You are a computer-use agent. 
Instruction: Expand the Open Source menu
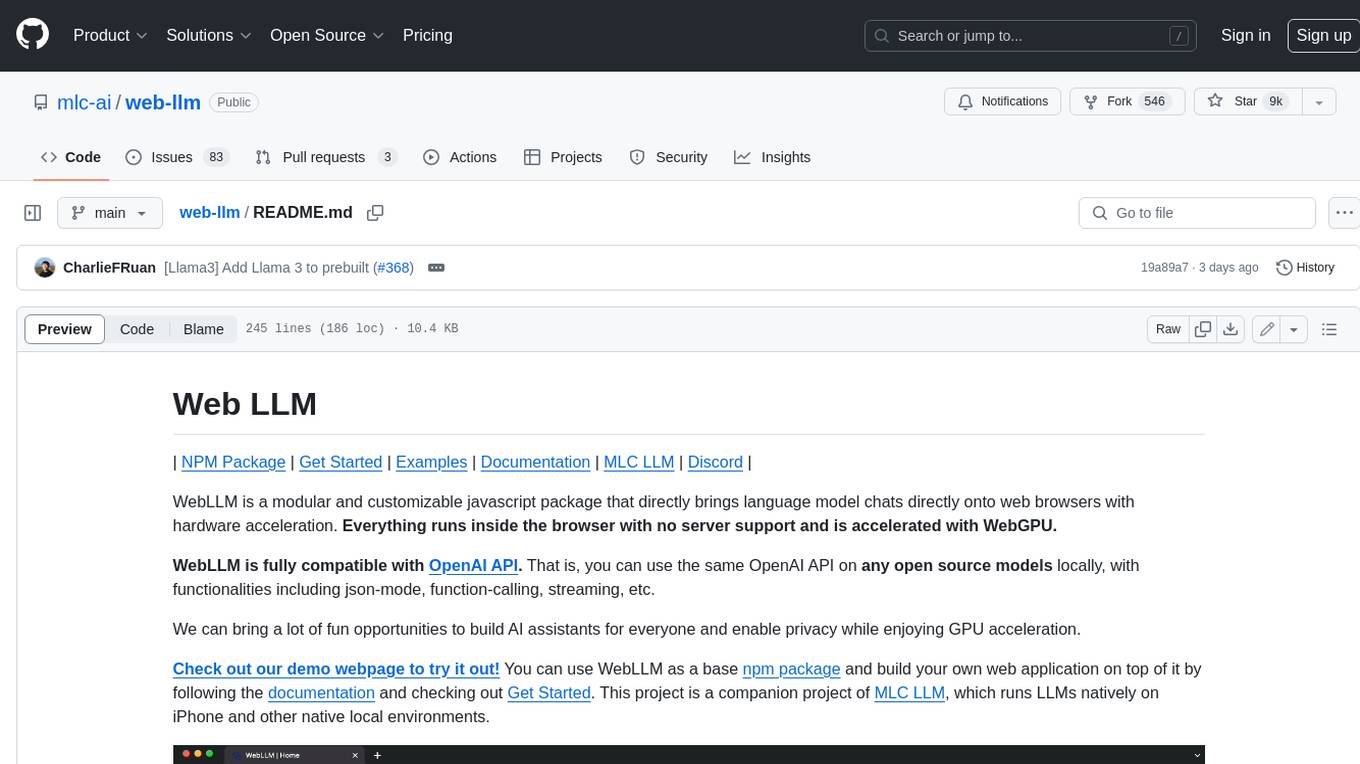pyautogui.click(x=327, y=35)
